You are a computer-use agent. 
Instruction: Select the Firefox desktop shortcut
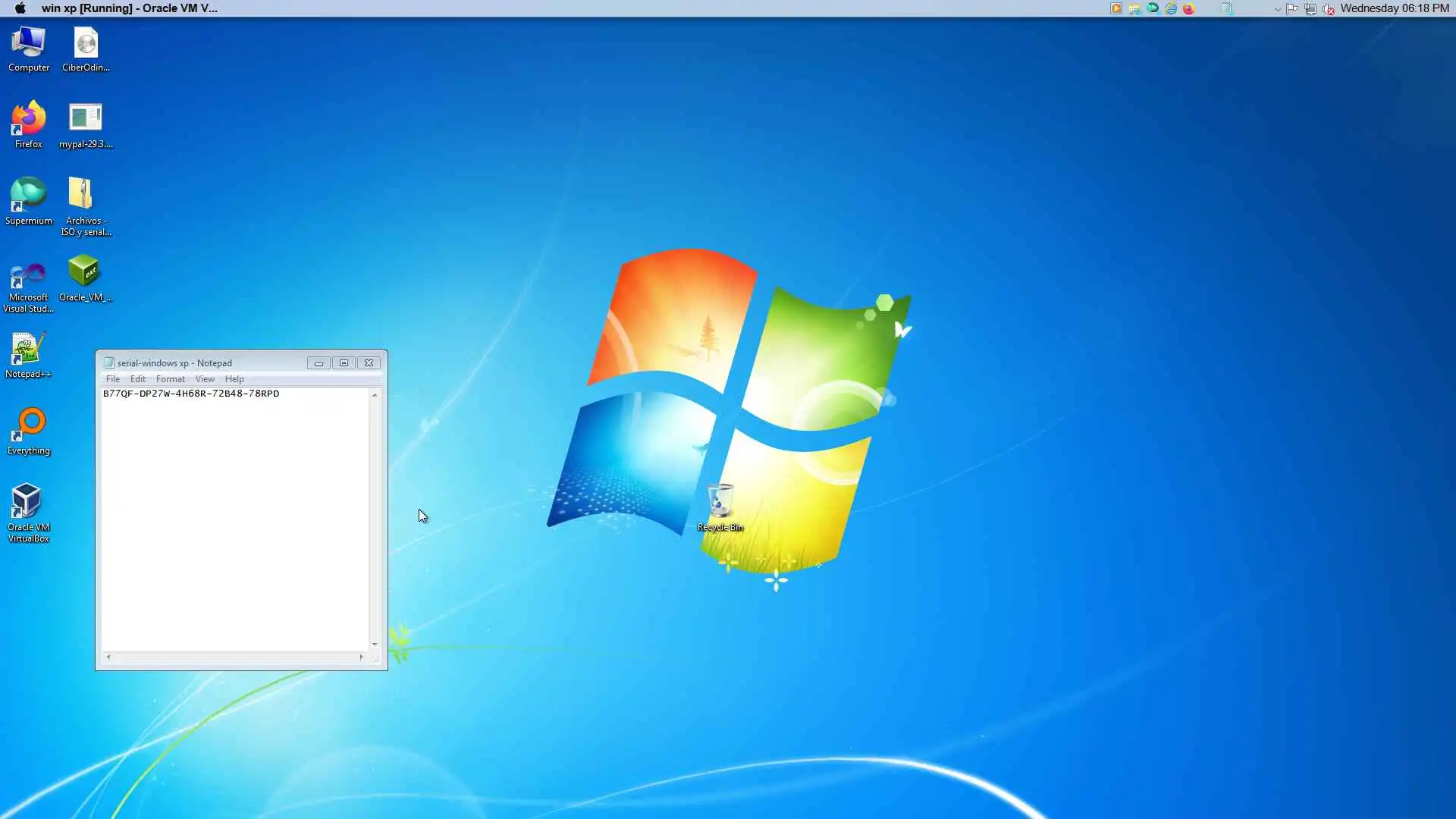[29, 121]
